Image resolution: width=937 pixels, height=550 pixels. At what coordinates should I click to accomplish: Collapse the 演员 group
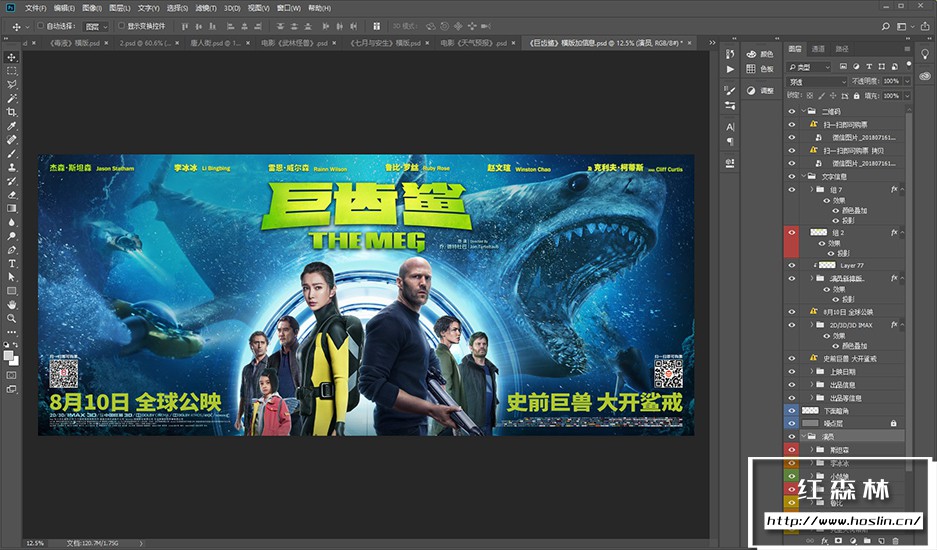(803, 436)
